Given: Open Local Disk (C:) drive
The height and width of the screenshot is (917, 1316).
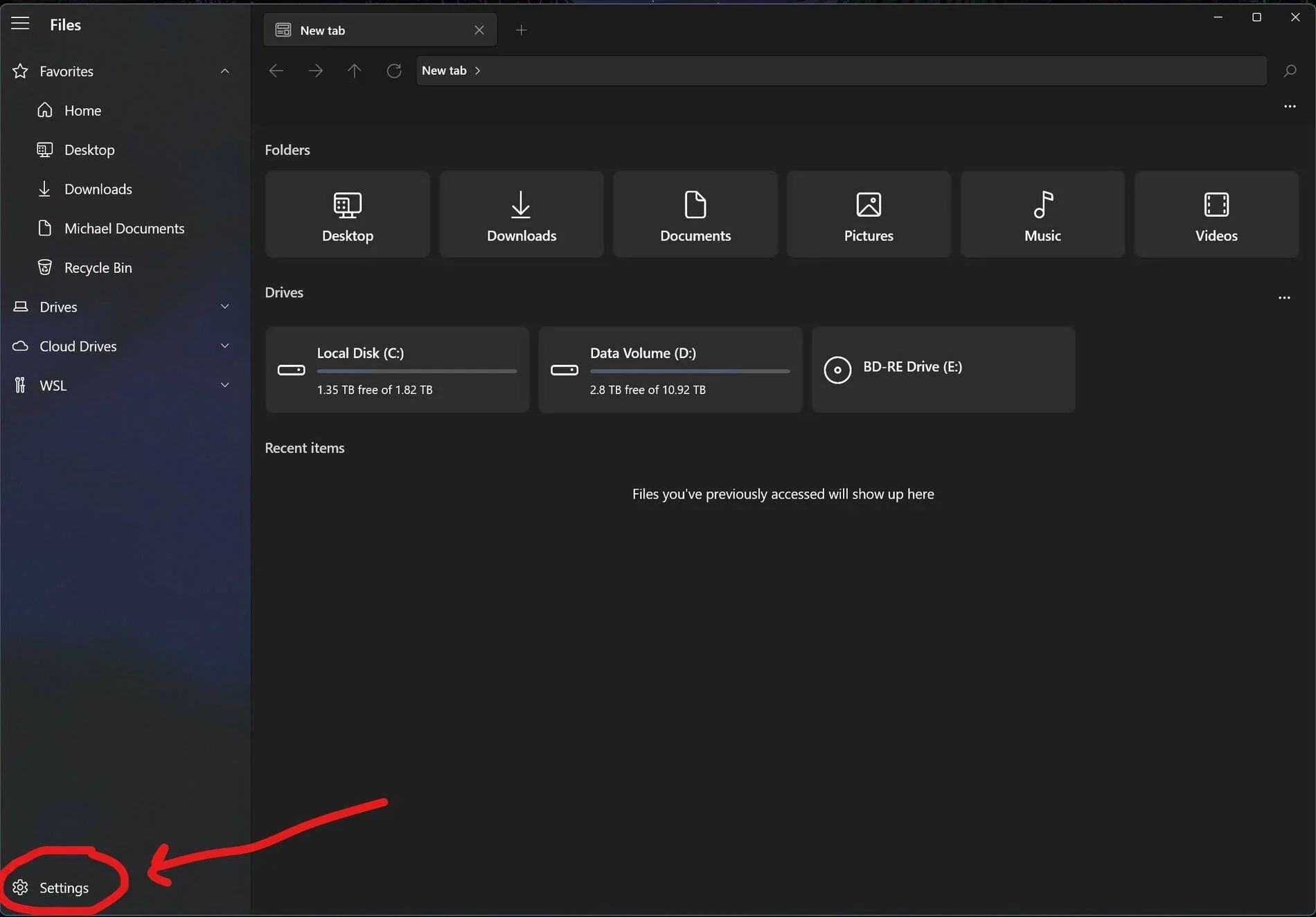Looking at the screenshot, I should click(x=397, y=370).
